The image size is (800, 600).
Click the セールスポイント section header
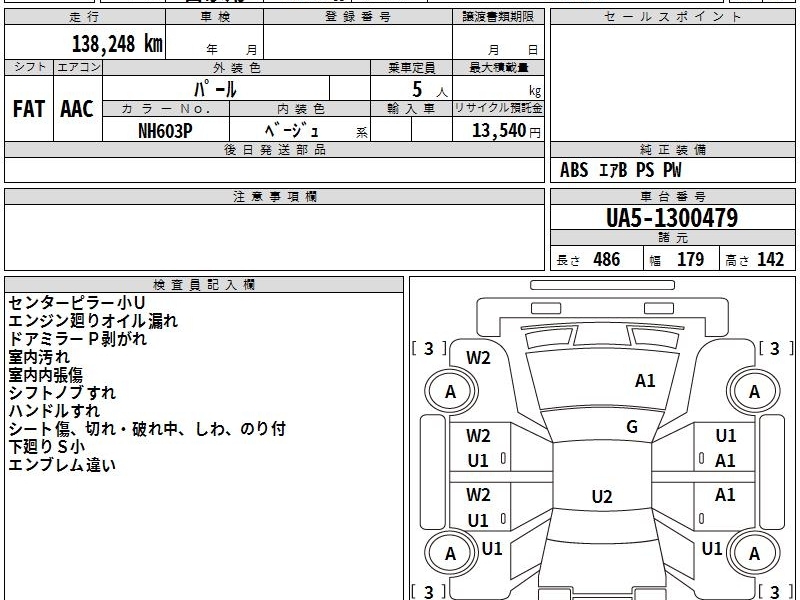pos(672,17)
